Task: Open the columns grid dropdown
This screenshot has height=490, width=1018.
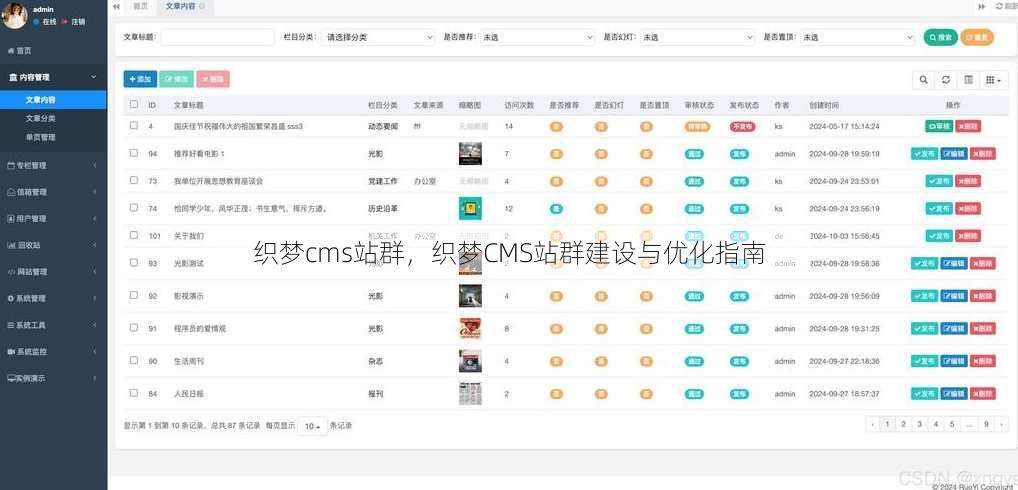Action: tap(994, 80)
